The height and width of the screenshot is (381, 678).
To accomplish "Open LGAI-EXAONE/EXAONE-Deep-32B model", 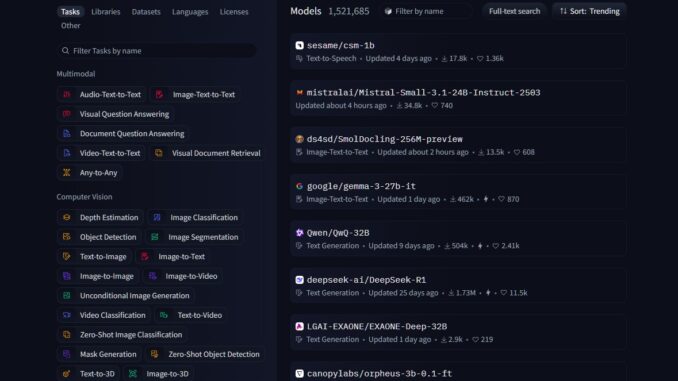I will (x=377, y=327).
